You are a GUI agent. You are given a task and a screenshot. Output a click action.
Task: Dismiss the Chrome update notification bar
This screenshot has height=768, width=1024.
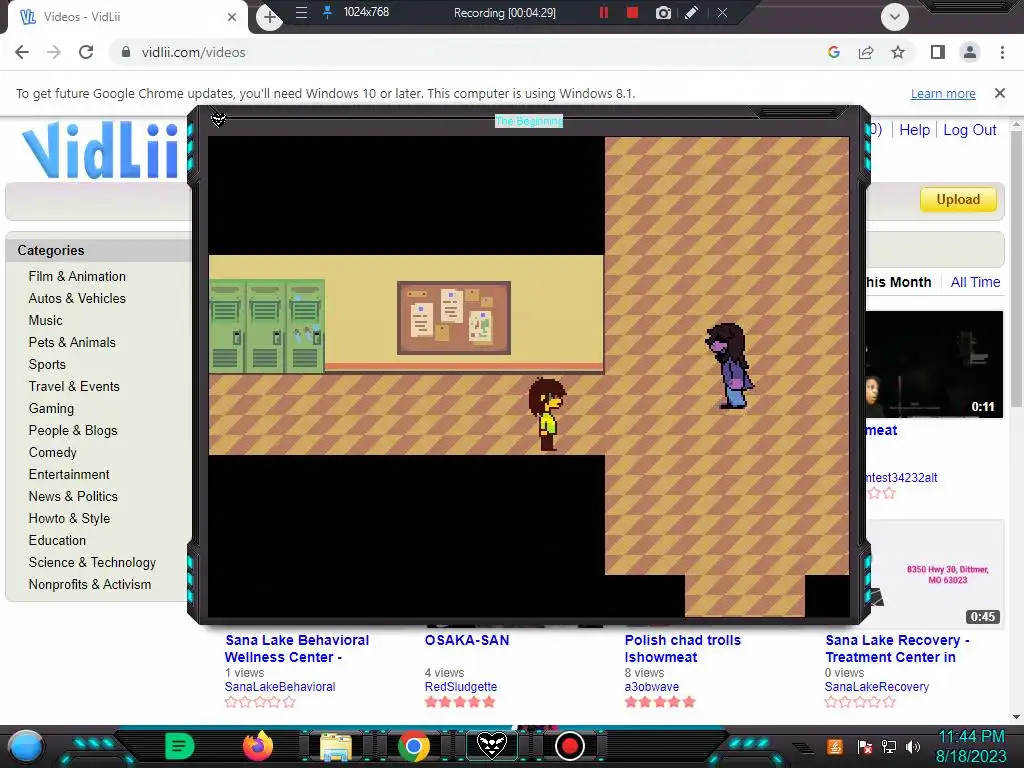click(x=1000, y=93)
